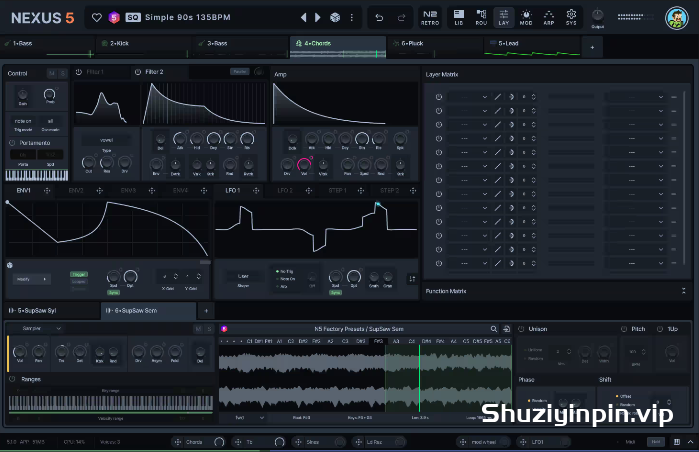
Task: Toggle Filter 2 power button
Action: [138, 72]
